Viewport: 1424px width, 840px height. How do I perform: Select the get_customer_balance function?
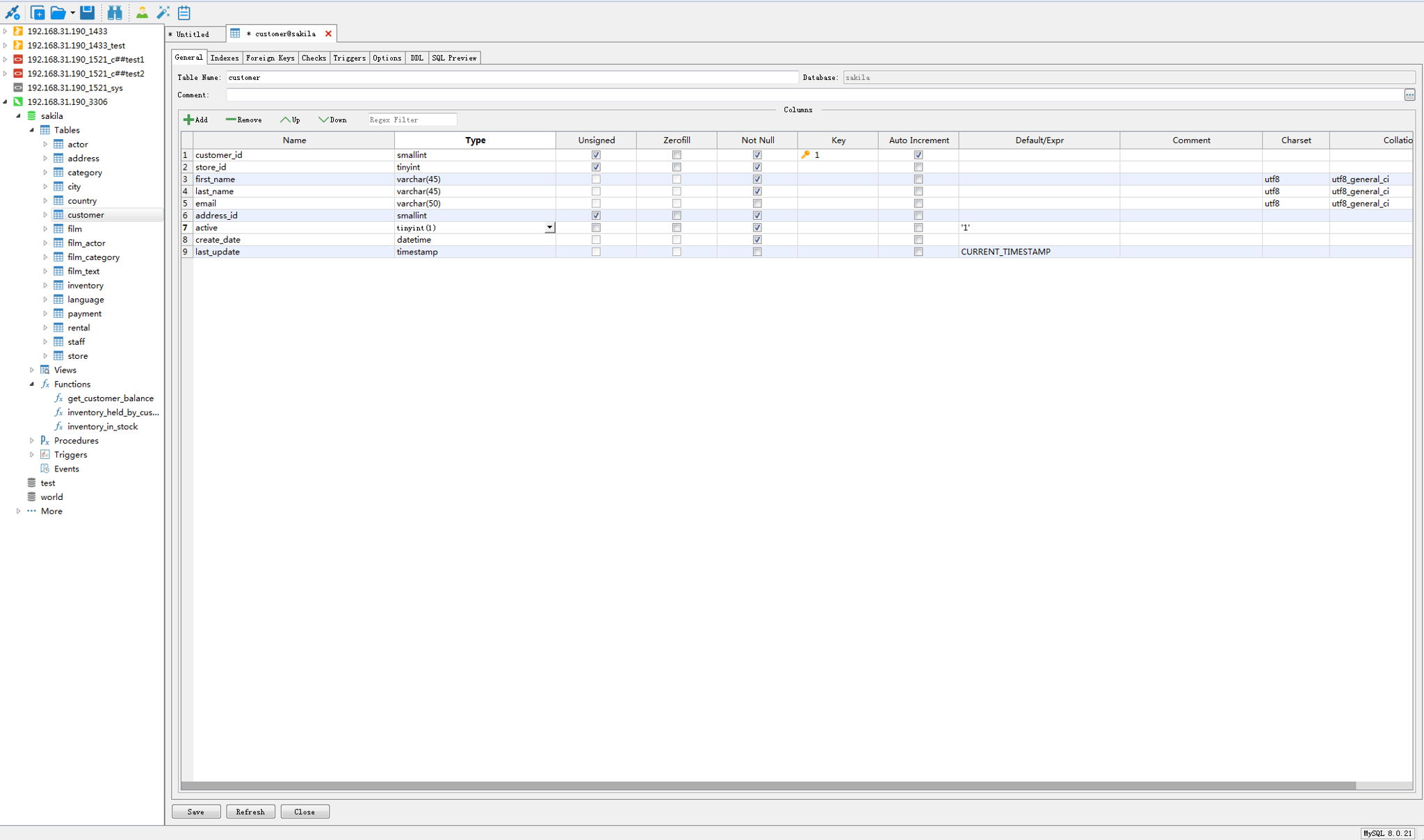(x=111, y=398)
